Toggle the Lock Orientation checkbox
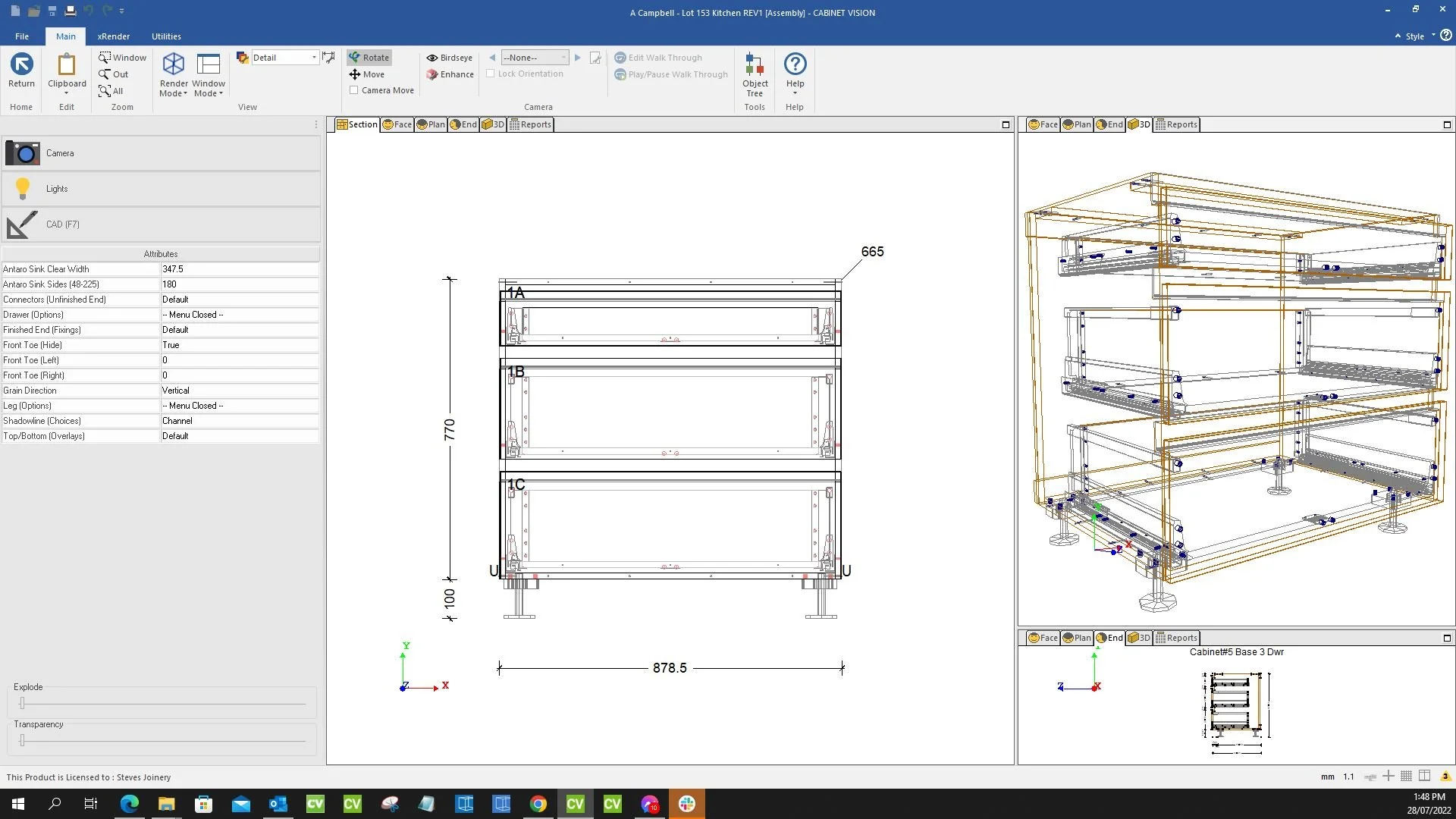Screen dimensions: 1456x819 pos(491,74)
